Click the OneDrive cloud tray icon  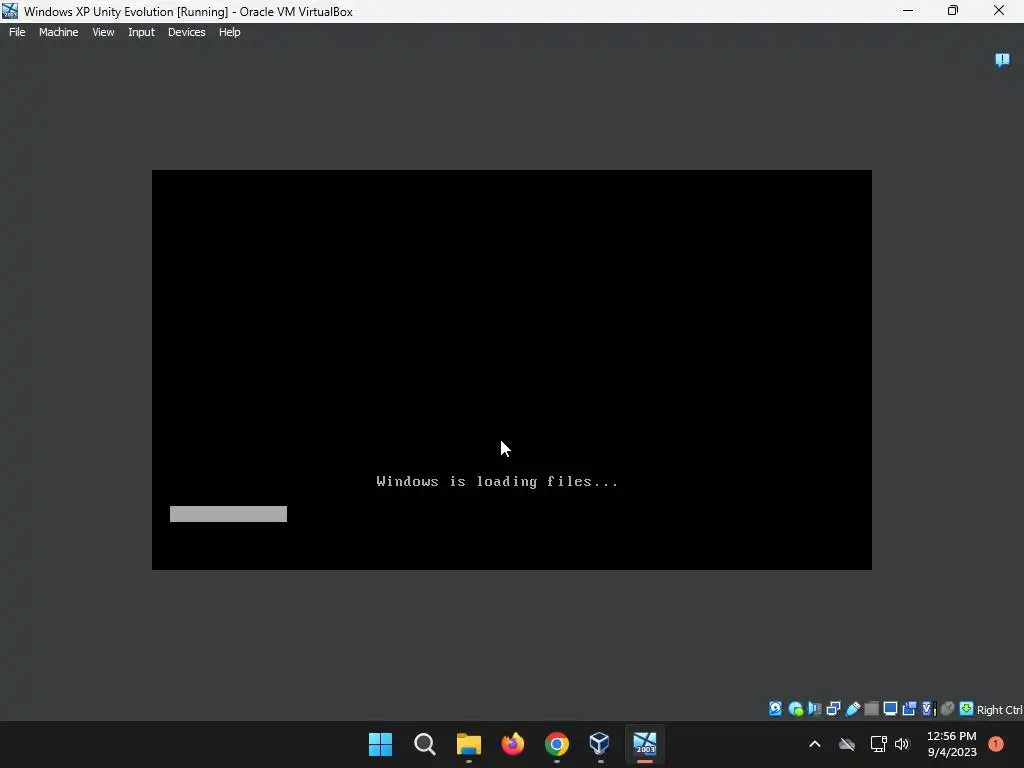(847, 744)
